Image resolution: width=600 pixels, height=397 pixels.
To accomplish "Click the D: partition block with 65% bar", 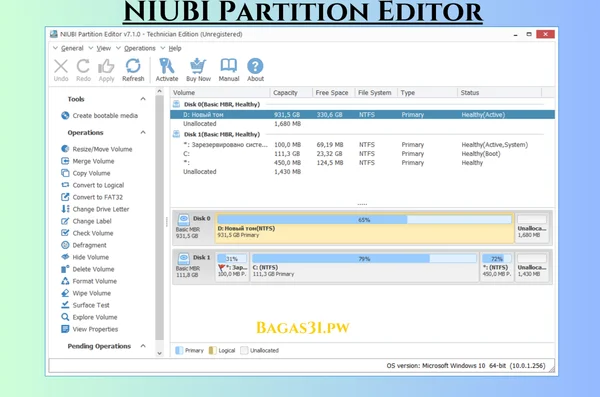I will click(x=365, y=228).
